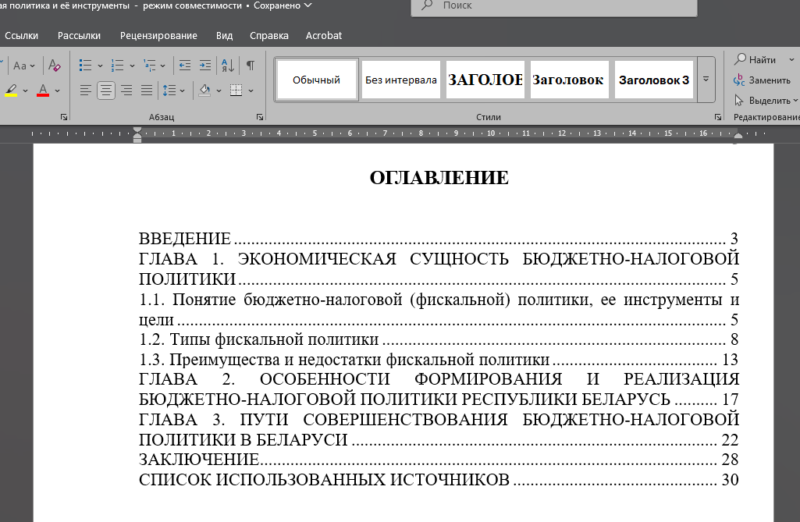Open the Acrobat tab
Image resolution: width=800 pixels, height=522 pixels.
click(323, 36)
